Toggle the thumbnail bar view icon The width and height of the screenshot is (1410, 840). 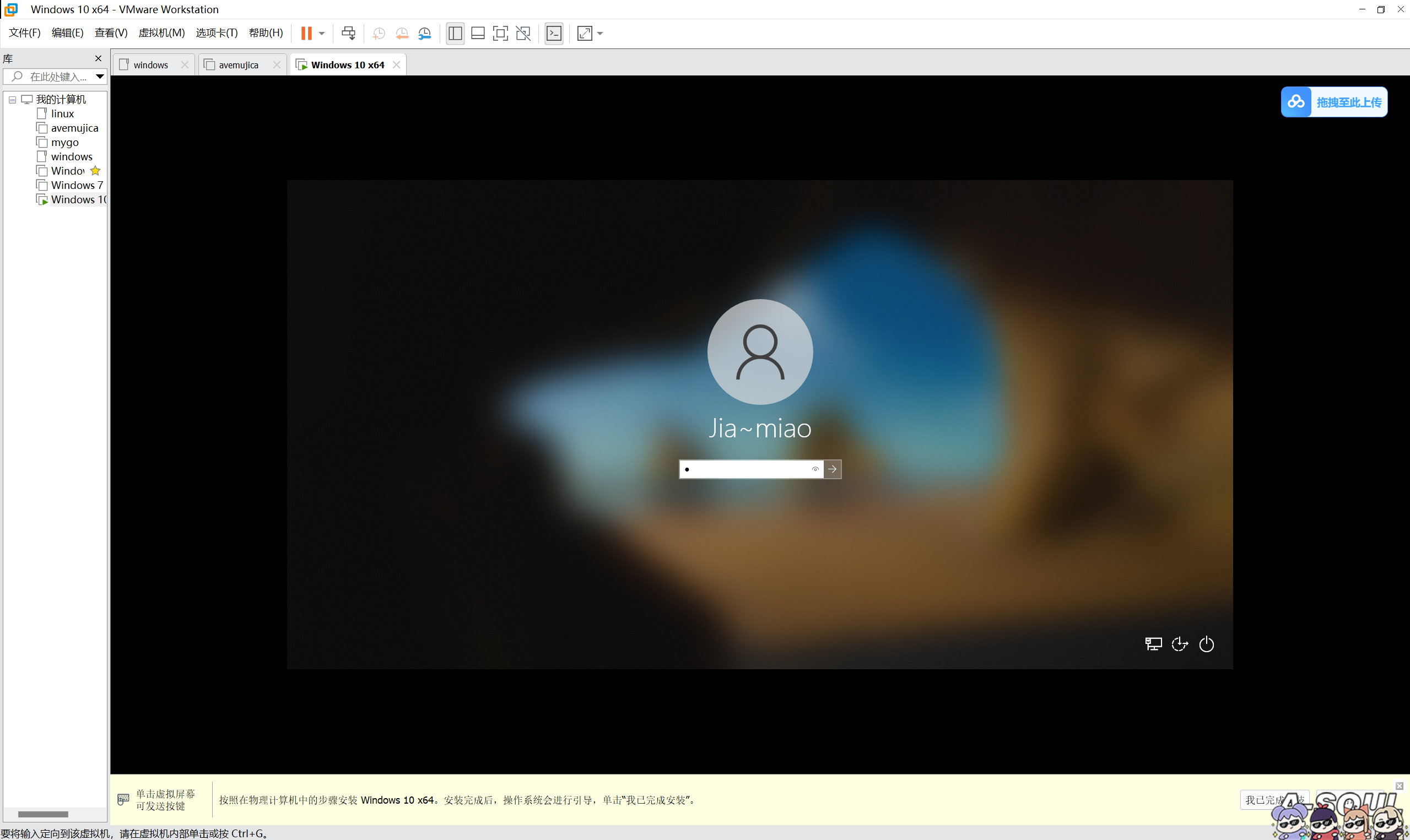pyautogui.click(x=478, y=34)
